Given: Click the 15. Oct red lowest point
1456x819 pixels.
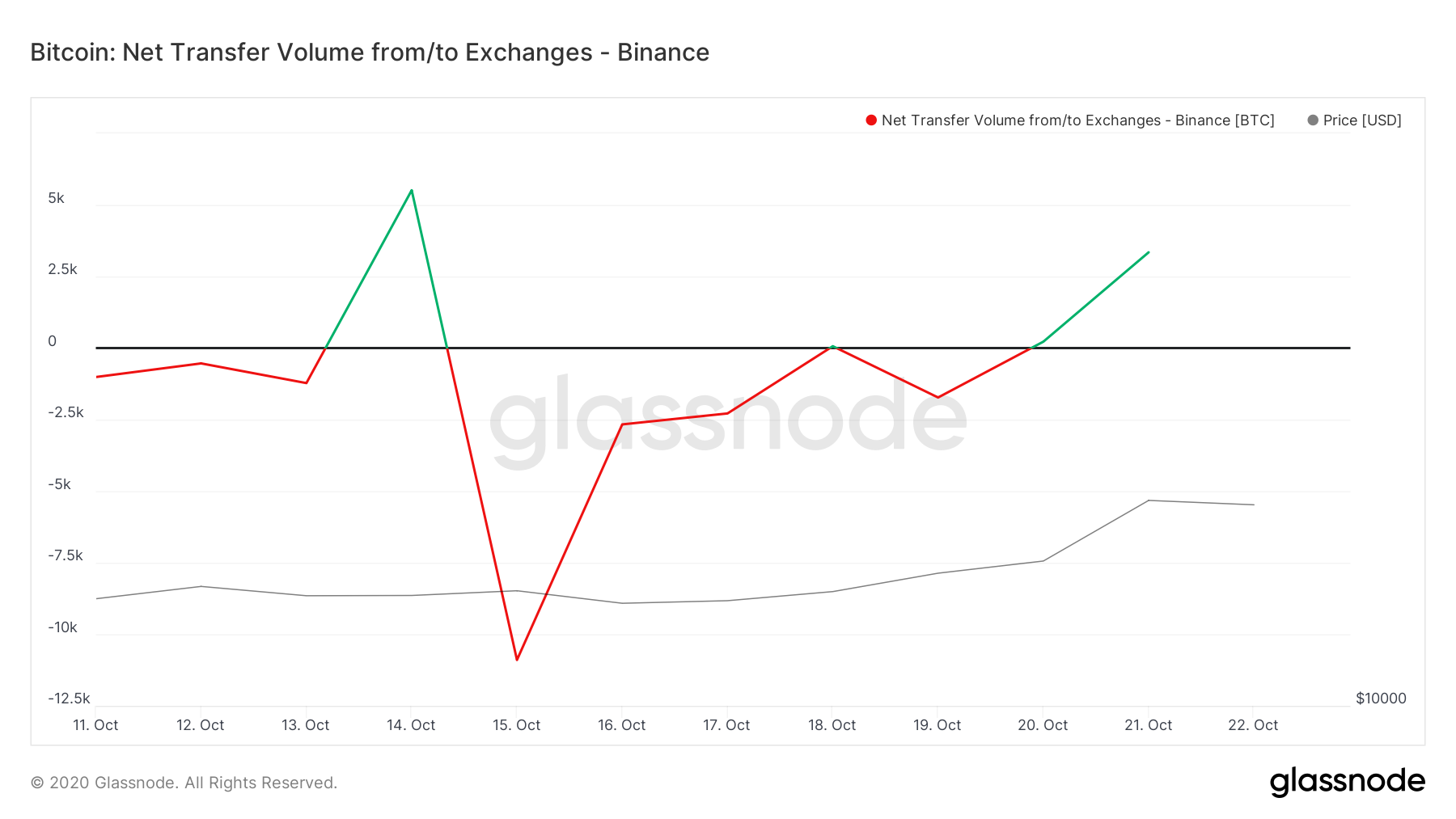Looking at the screenshot, I should point(517,660).
